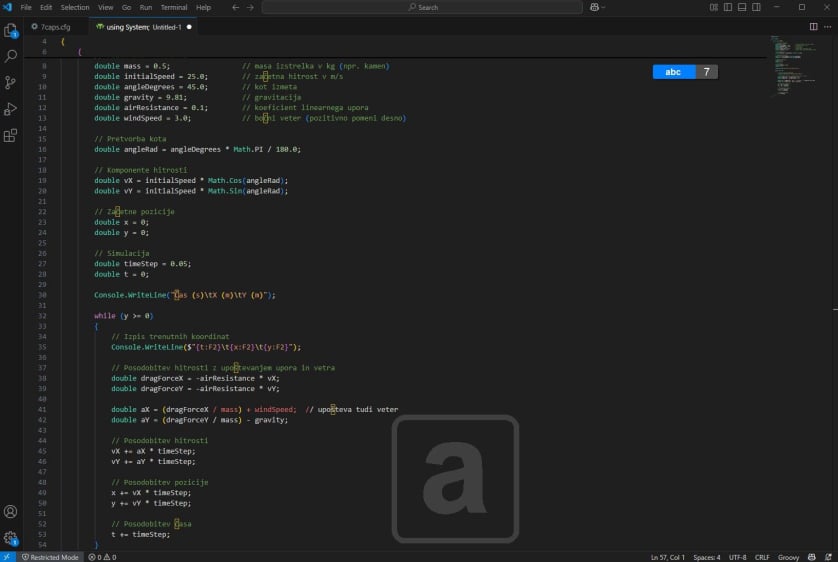Screen dimensions: 838x562
Task: Change the Groovy language mode
Action: (788, 557)
